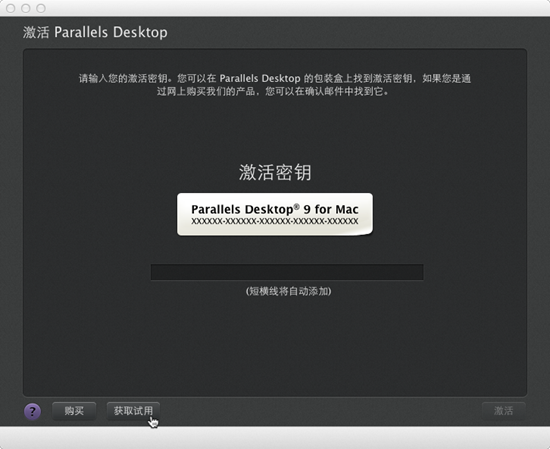Click the 激活 Parallels Desktop window title
This screenshot has height=449, width=550.
(x=95, y=32)
